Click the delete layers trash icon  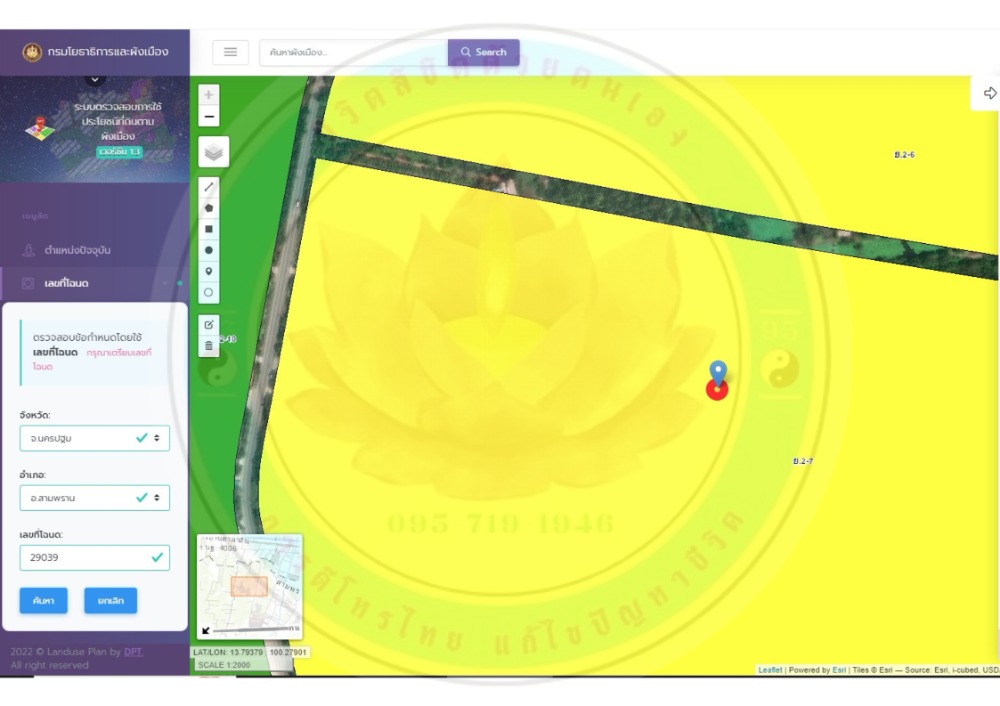coord(208,346)
